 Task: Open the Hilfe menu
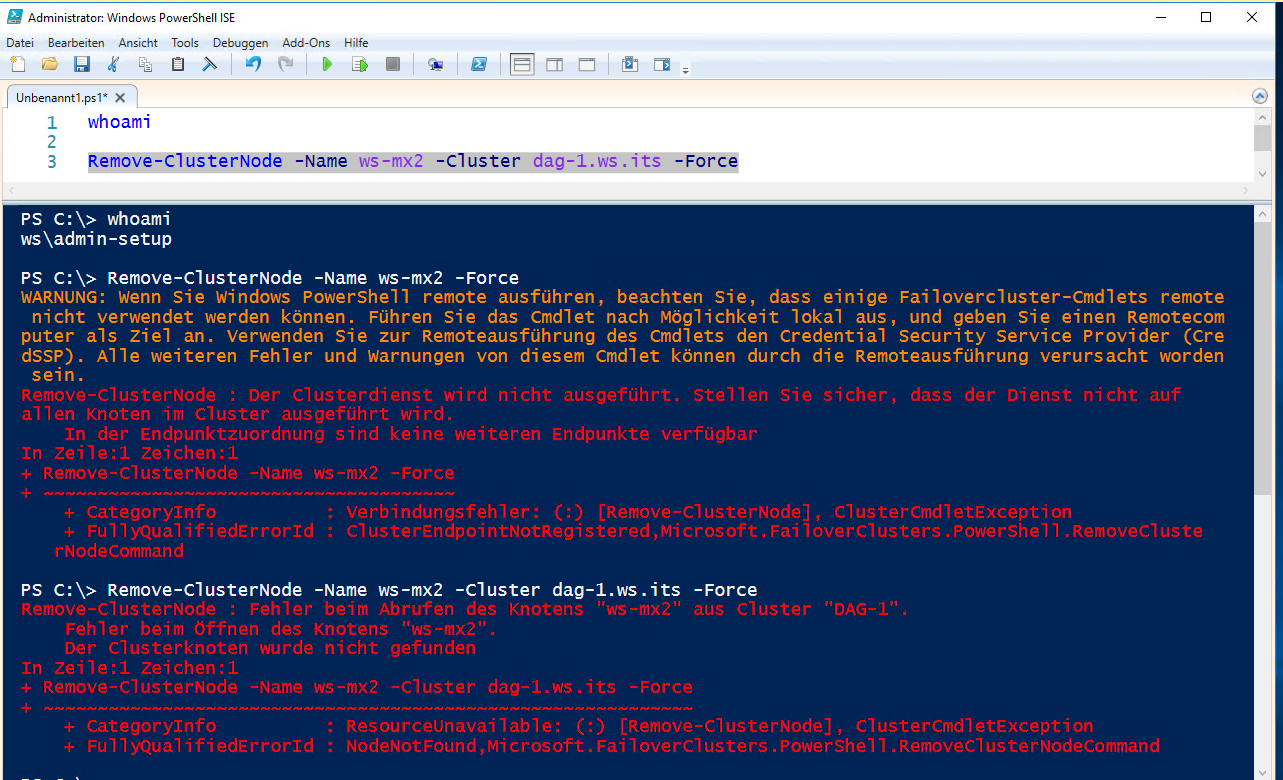pos(356,43)
